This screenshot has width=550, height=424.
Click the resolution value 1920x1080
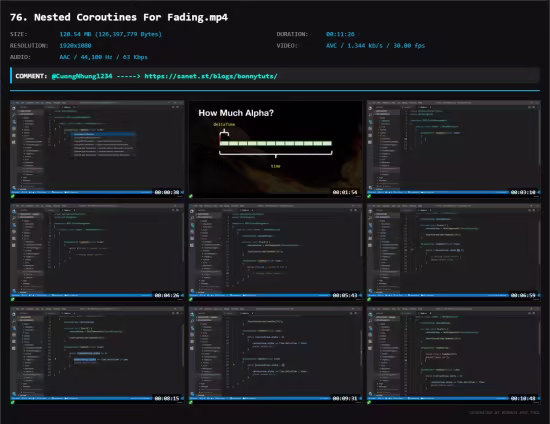(x=75, y=46)
